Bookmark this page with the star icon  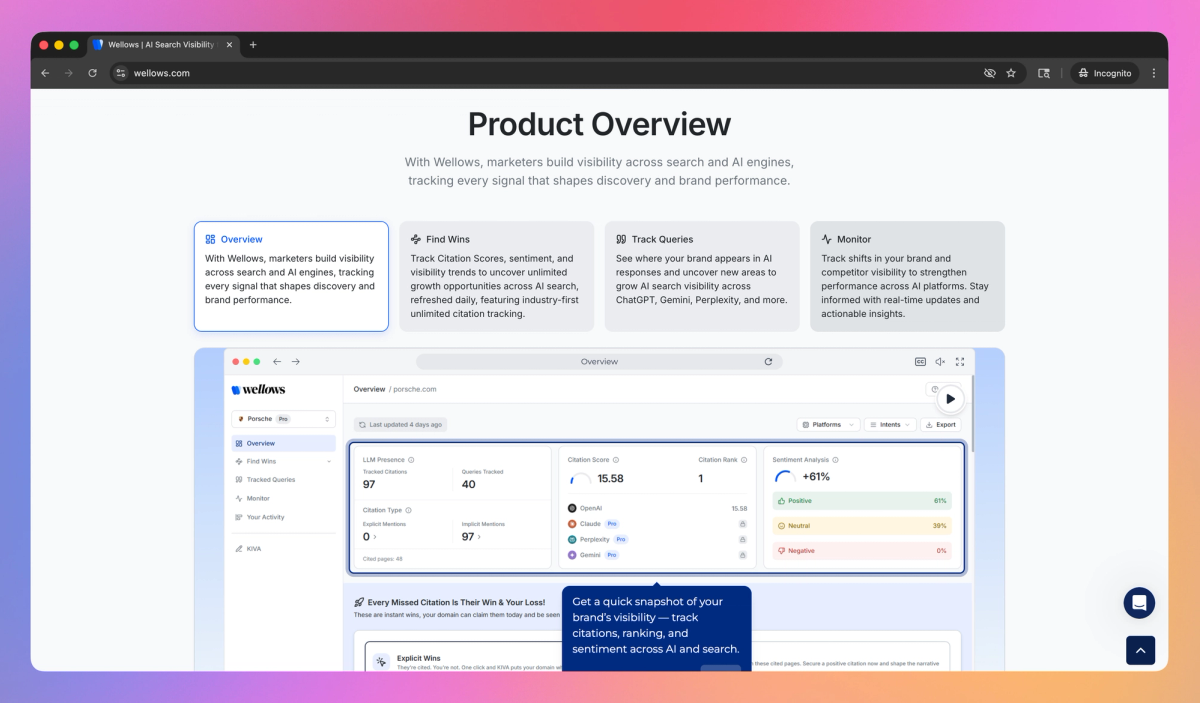(x=1011, y=73)
